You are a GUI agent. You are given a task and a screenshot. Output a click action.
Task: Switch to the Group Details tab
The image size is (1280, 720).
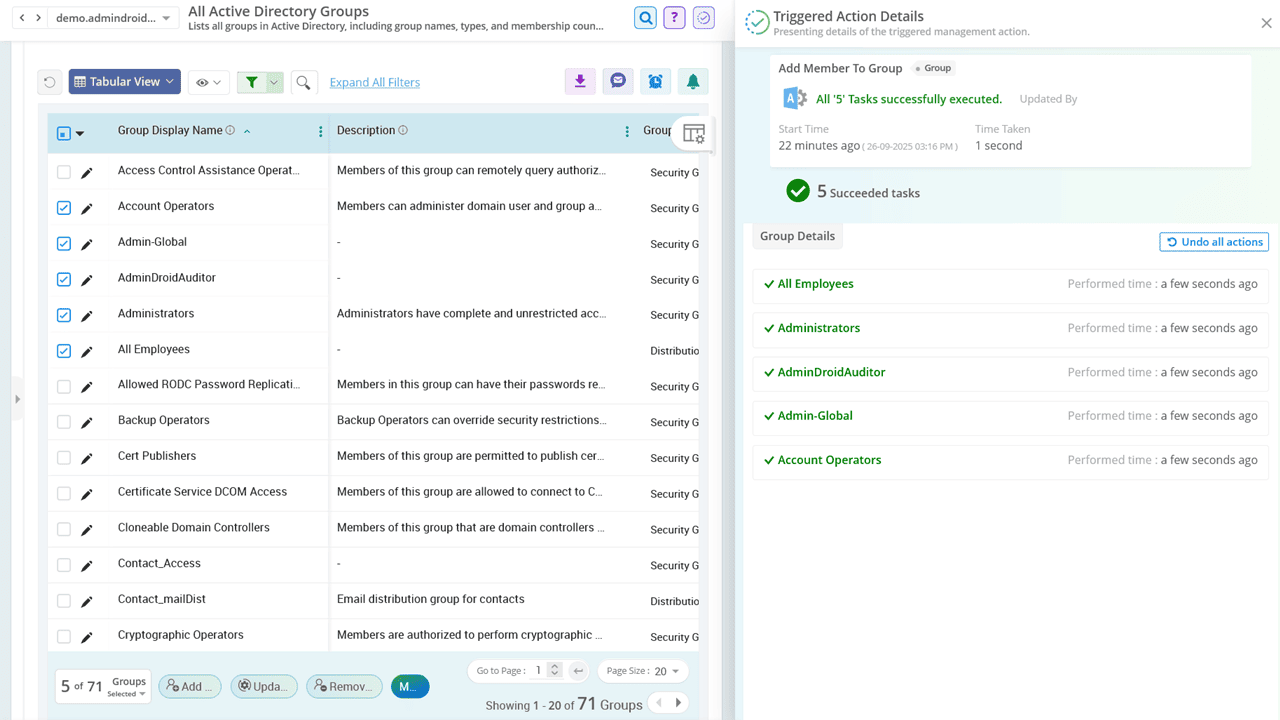coord(797,235)
